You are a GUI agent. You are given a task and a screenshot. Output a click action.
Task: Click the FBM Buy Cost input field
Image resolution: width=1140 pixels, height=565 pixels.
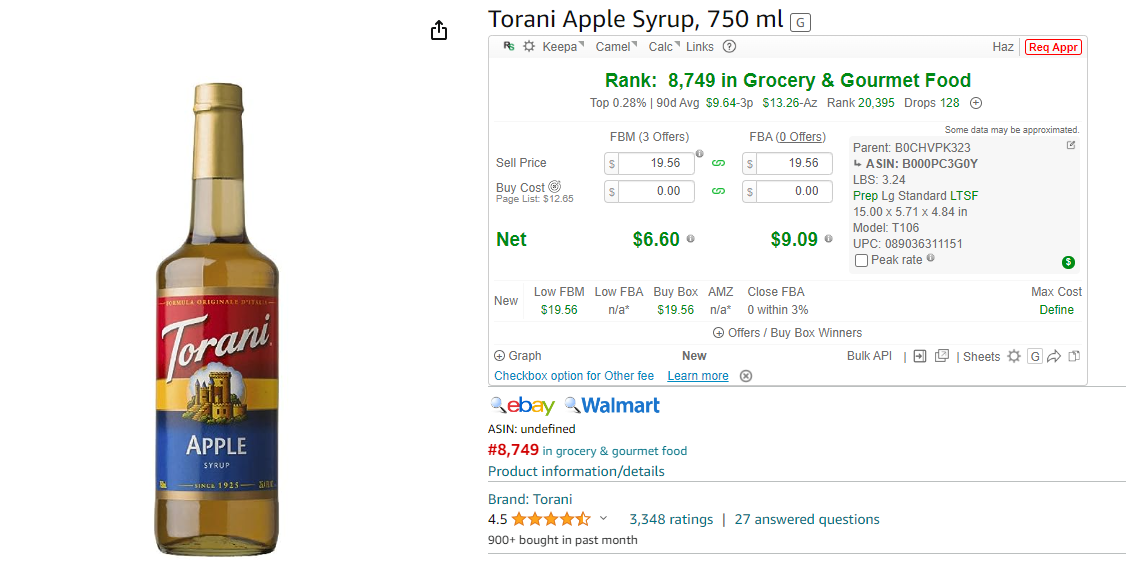657,191
